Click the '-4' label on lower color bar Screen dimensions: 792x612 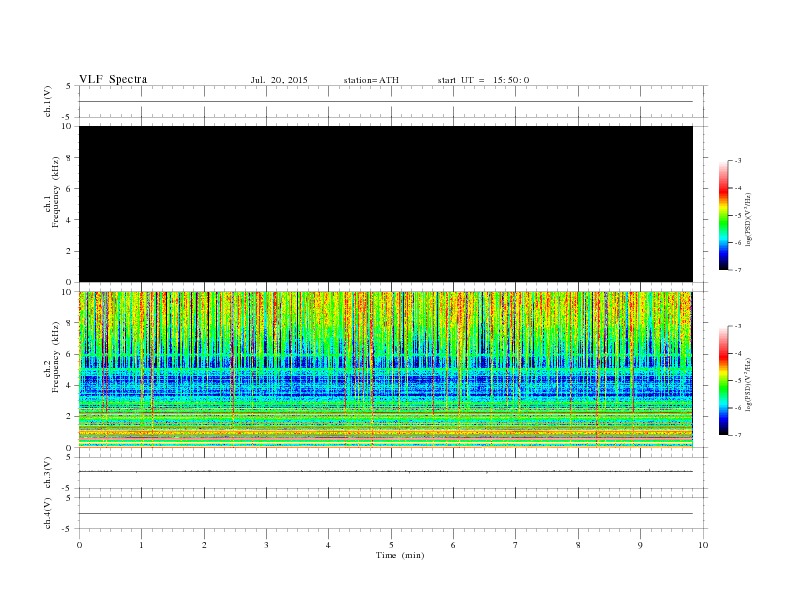point(738,353)
